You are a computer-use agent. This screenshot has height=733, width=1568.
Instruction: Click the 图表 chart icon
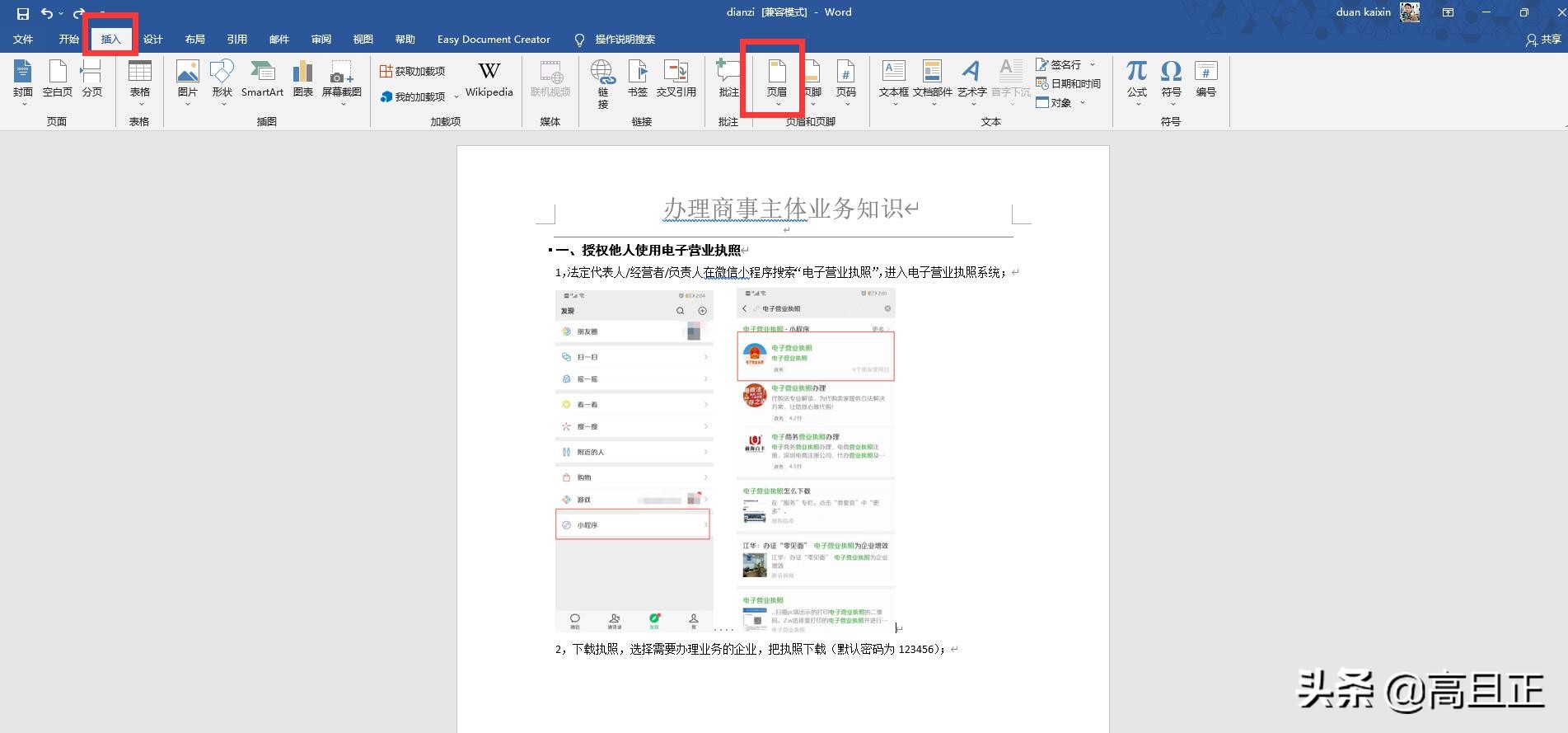[x=303, y=79]
